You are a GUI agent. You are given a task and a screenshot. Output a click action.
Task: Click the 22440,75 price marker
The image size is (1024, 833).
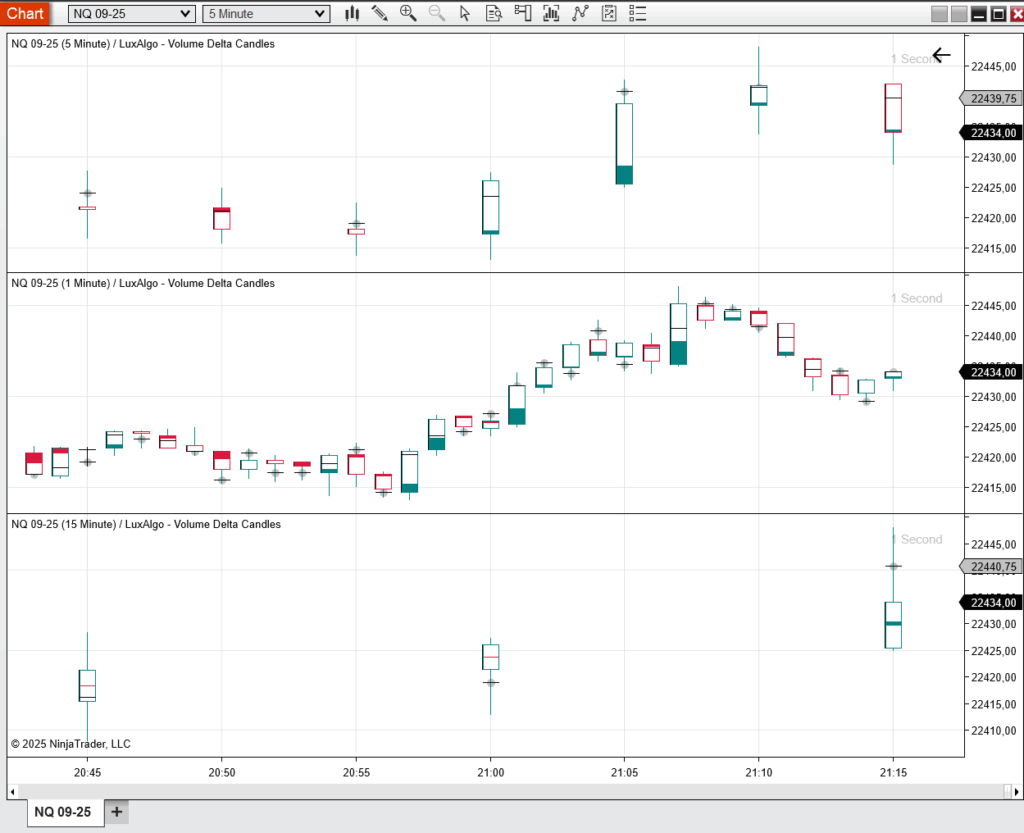coord(991,567)
